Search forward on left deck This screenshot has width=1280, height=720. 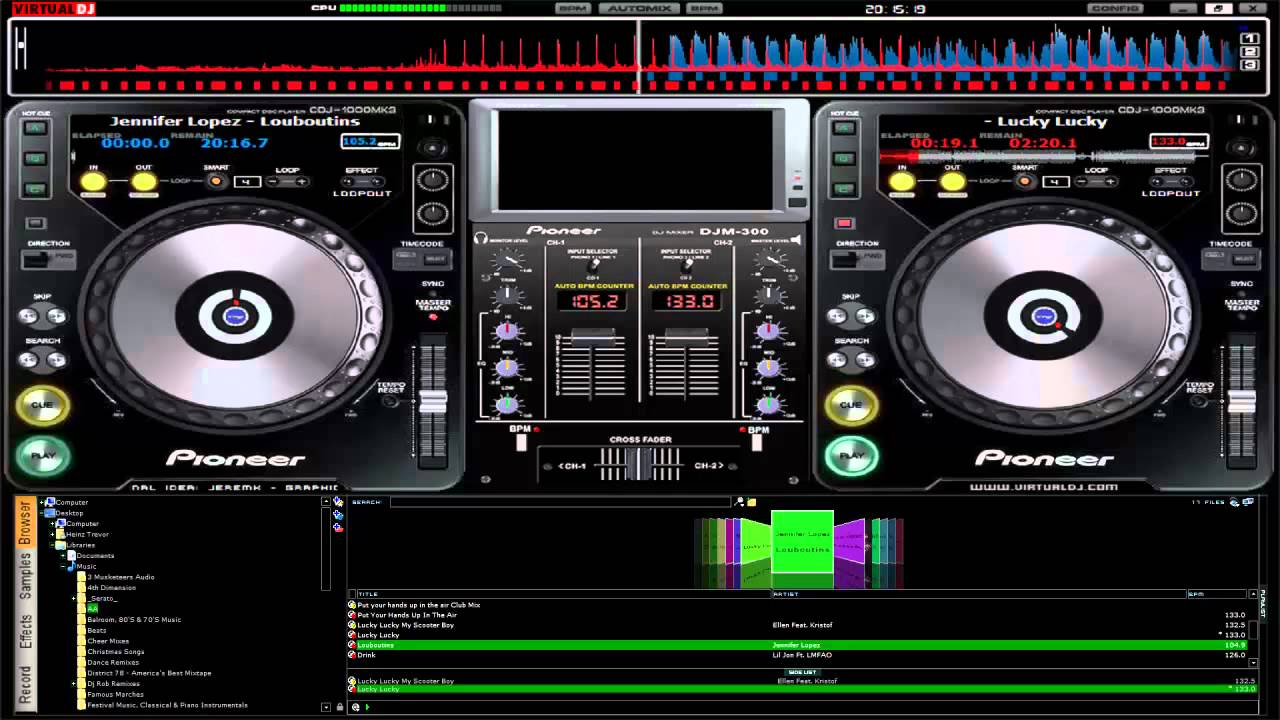point(56,360)
